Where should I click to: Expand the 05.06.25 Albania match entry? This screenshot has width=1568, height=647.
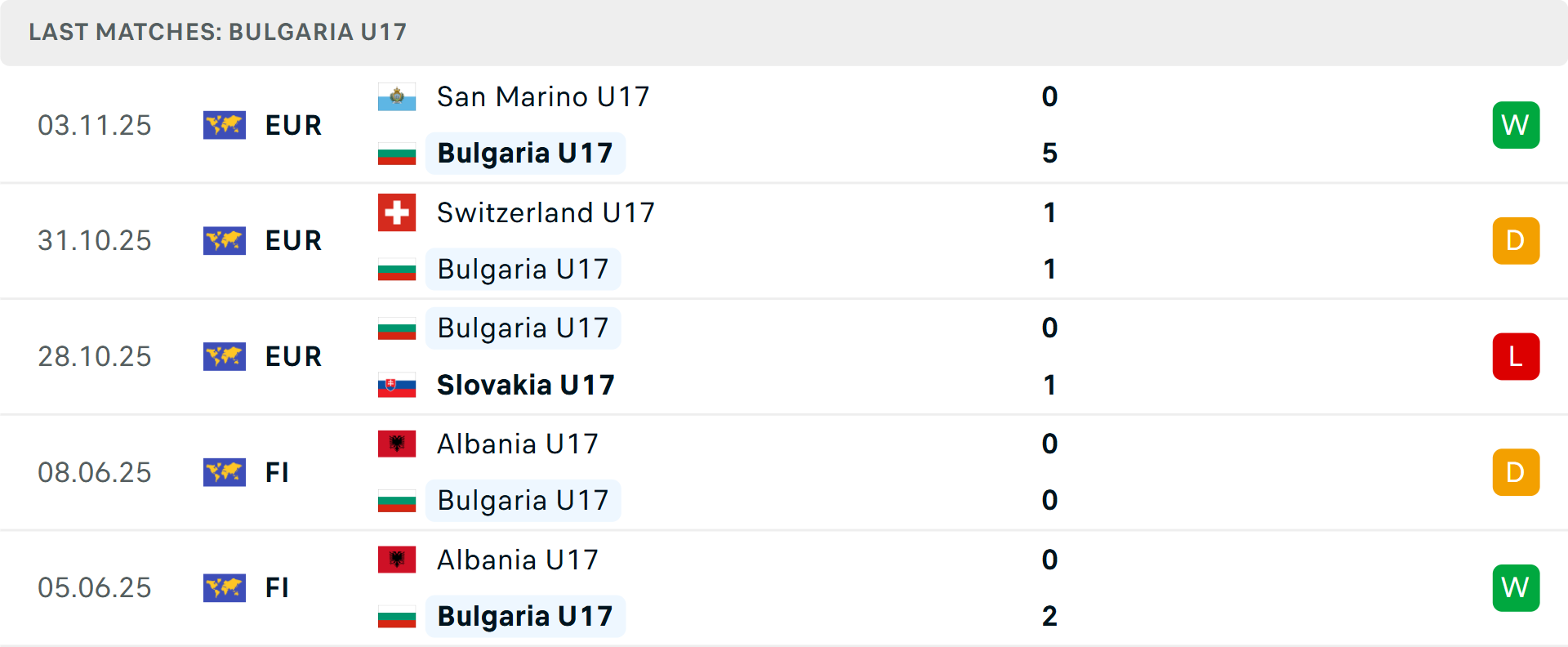(784, 587)
